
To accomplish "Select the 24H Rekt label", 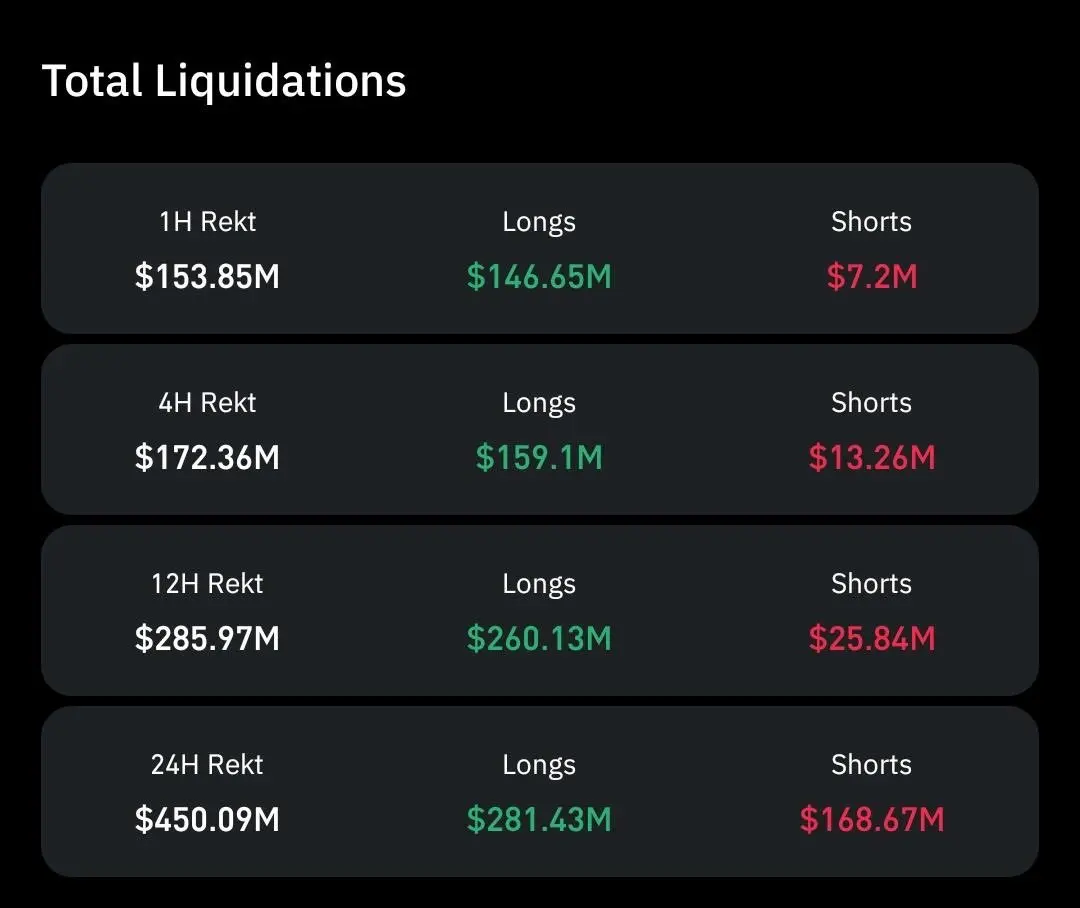I will click(x=207, y=765).
